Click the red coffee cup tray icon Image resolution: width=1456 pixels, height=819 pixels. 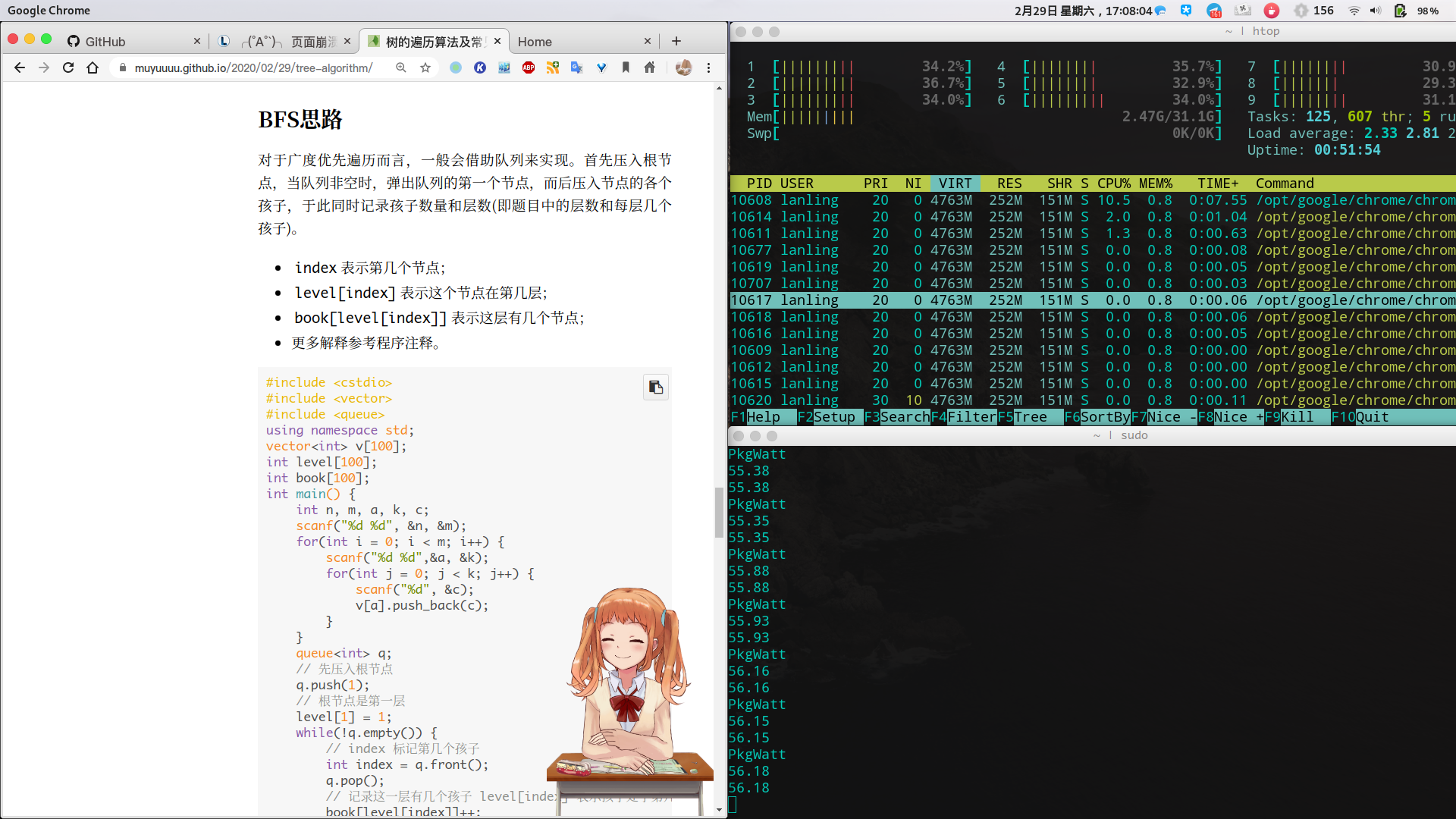pos(1272,11)
